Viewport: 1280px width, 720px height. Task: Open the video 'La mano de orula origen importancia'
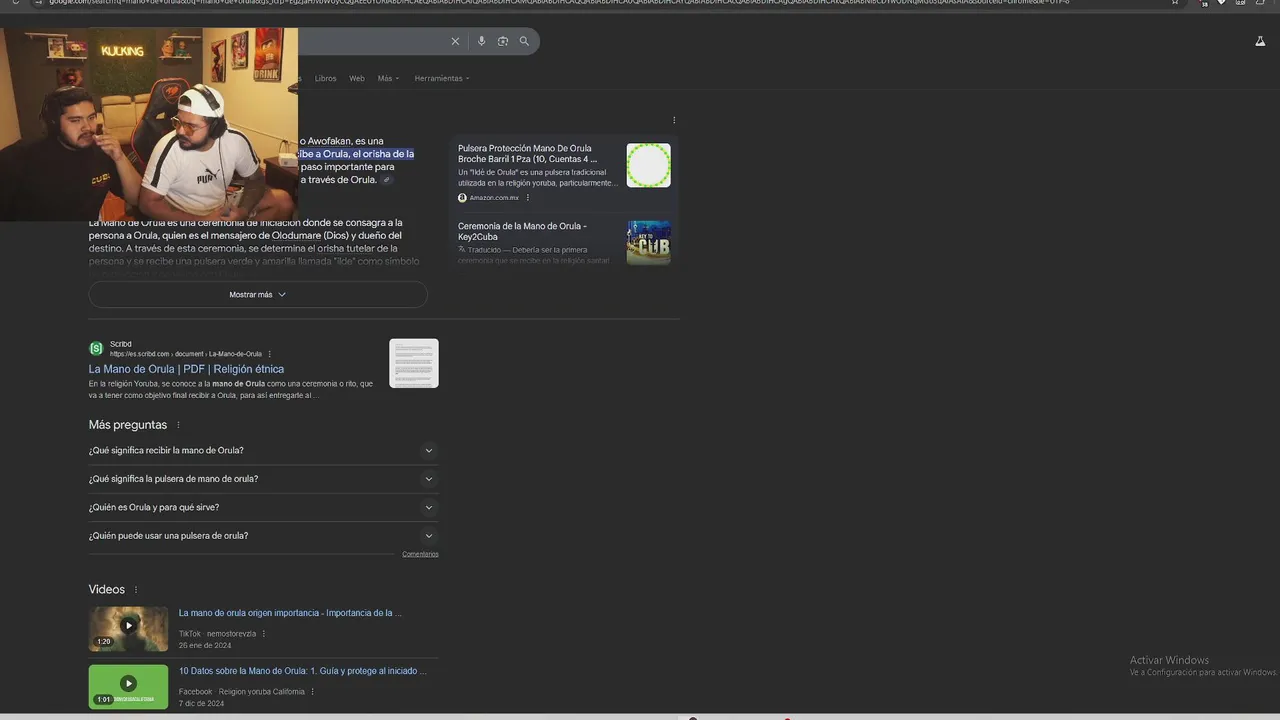(x=290, y=613)
